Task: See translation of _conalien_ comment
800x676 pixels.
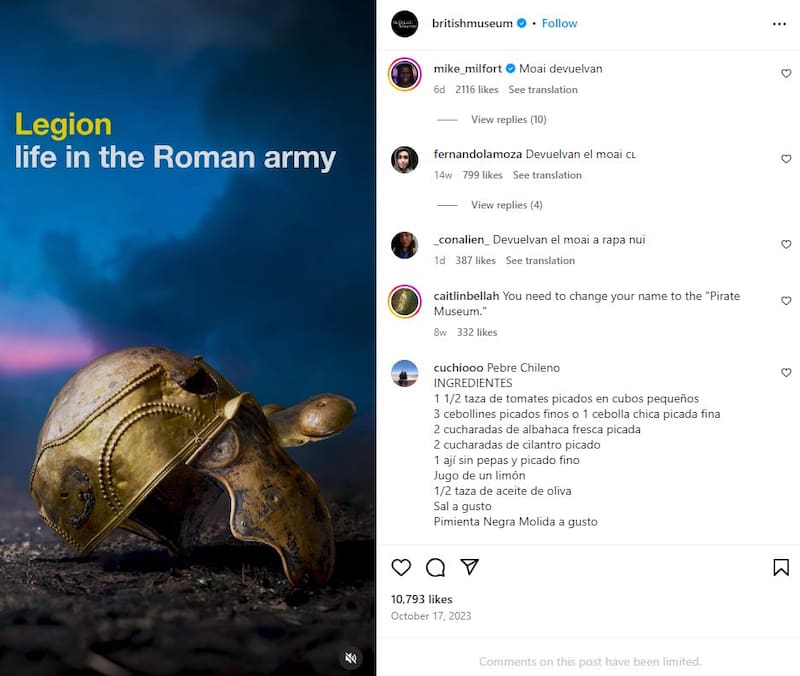Action: [540, 261]
